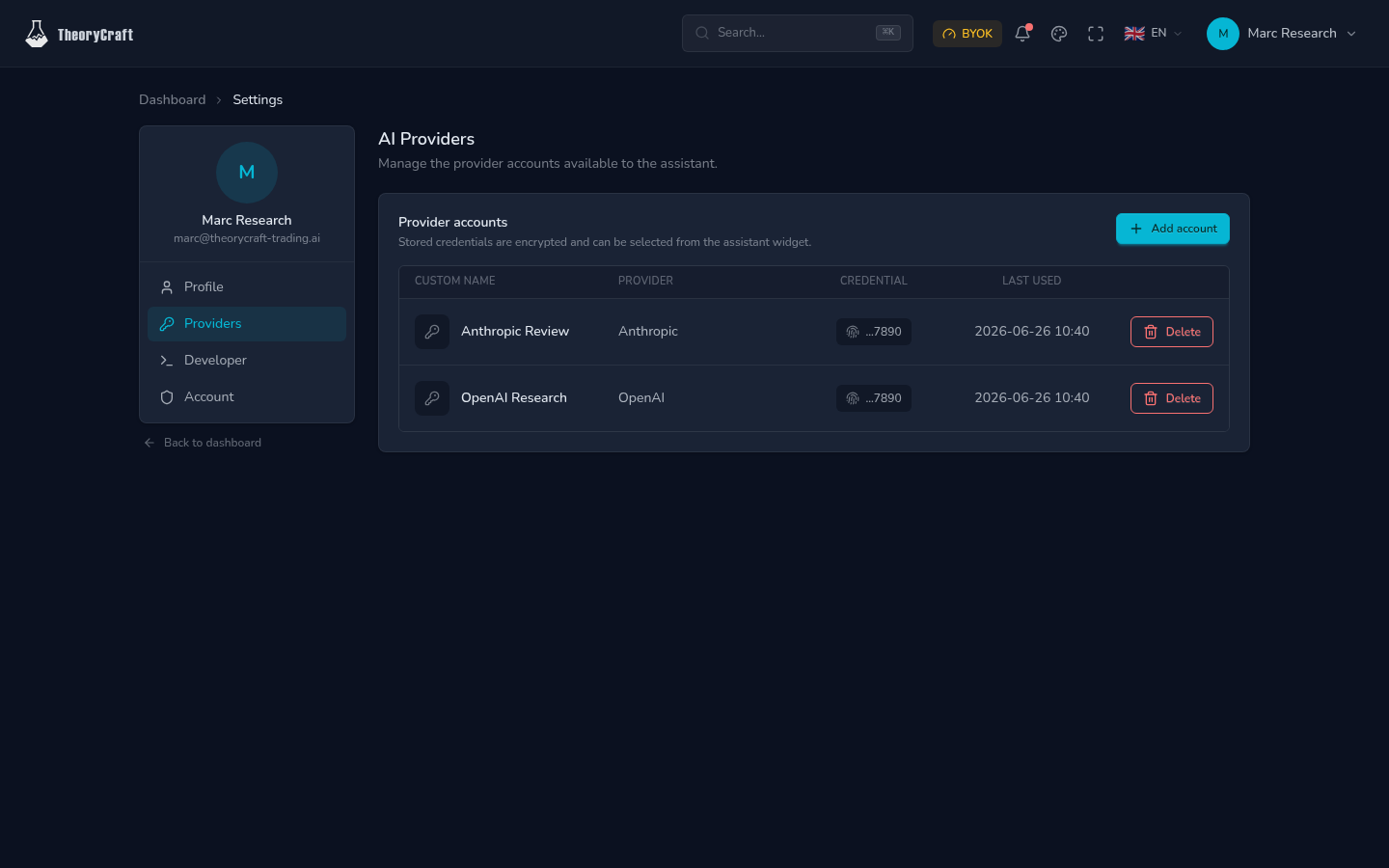This screenshot has width=1389, height=868.
Task: Click the Settings breadcrumb
Action: [x=258, y=100]
